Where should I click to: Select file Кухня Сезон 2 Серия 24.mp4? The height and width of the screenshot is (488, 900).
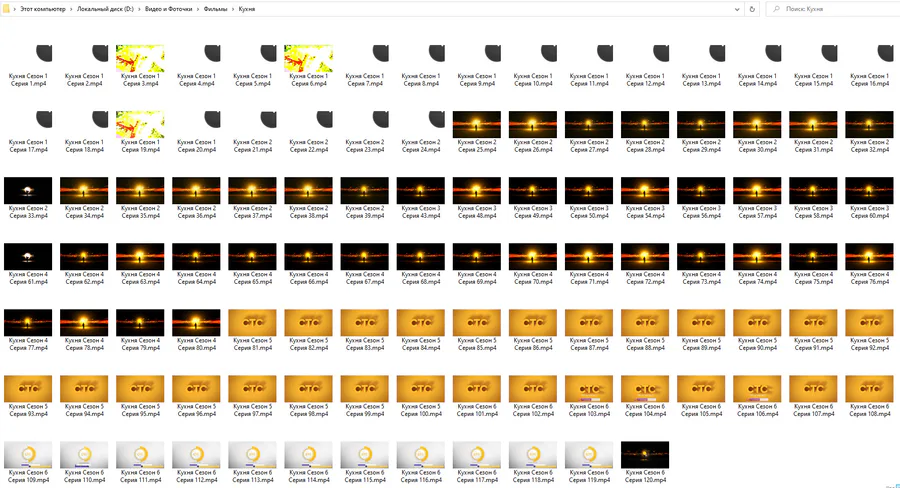(x=421, y=131)
